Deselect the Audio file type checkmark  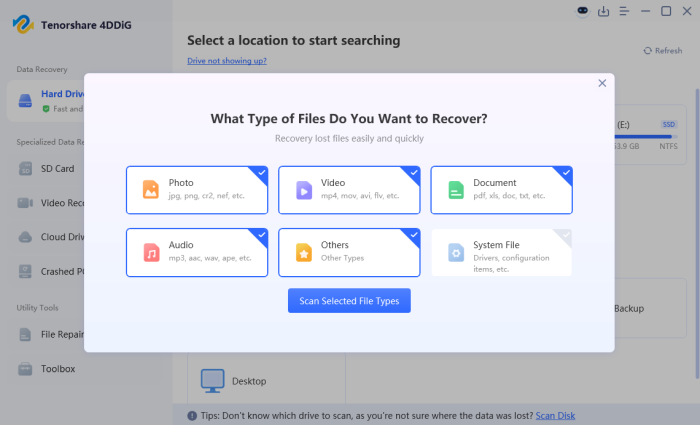[x=262, y=235]
